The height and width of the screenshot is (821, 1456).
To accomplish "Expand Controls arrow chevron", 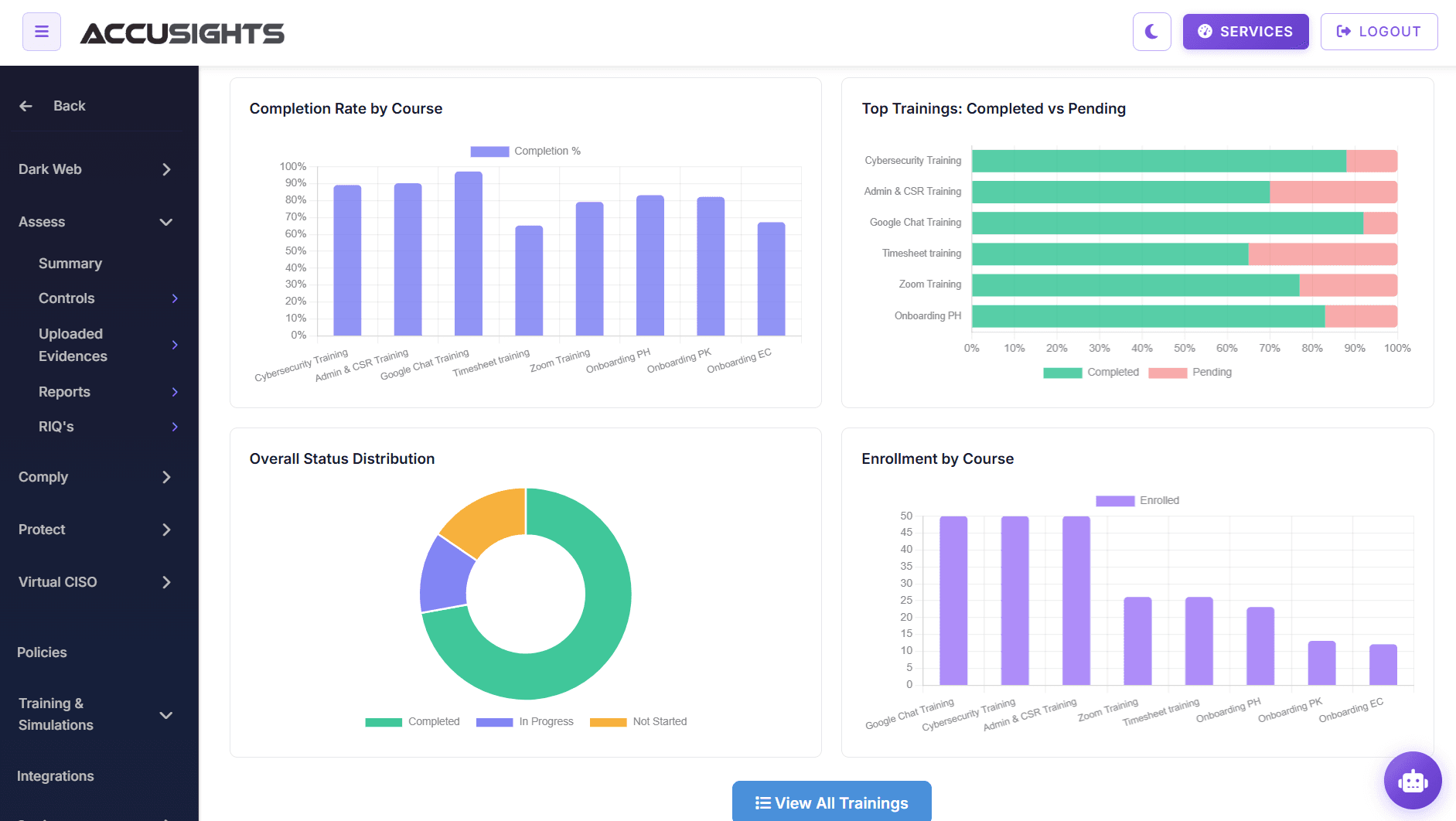I will point(175,298).
